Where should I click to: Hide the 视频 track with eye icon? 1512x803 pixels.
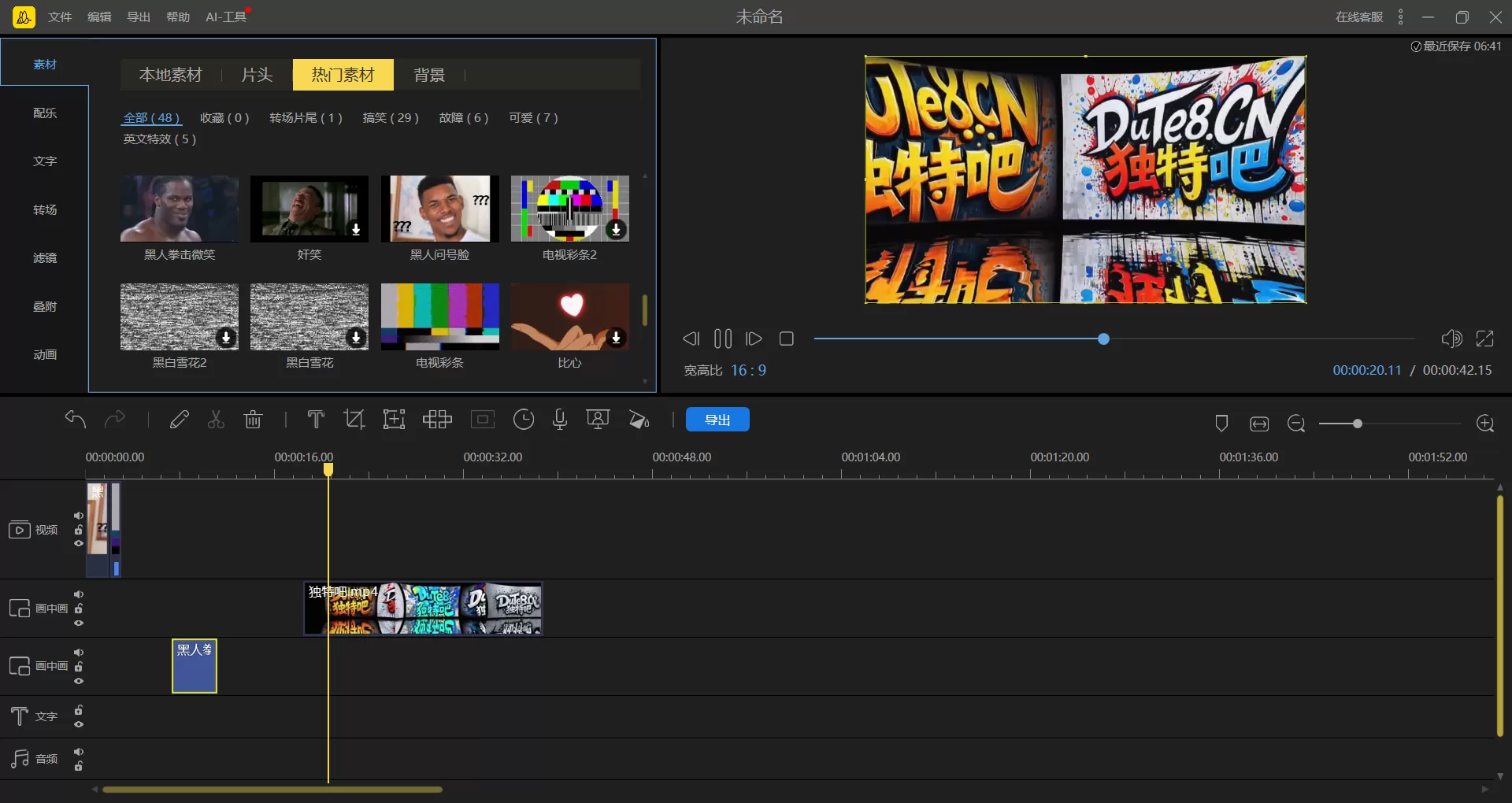[79, 543]
